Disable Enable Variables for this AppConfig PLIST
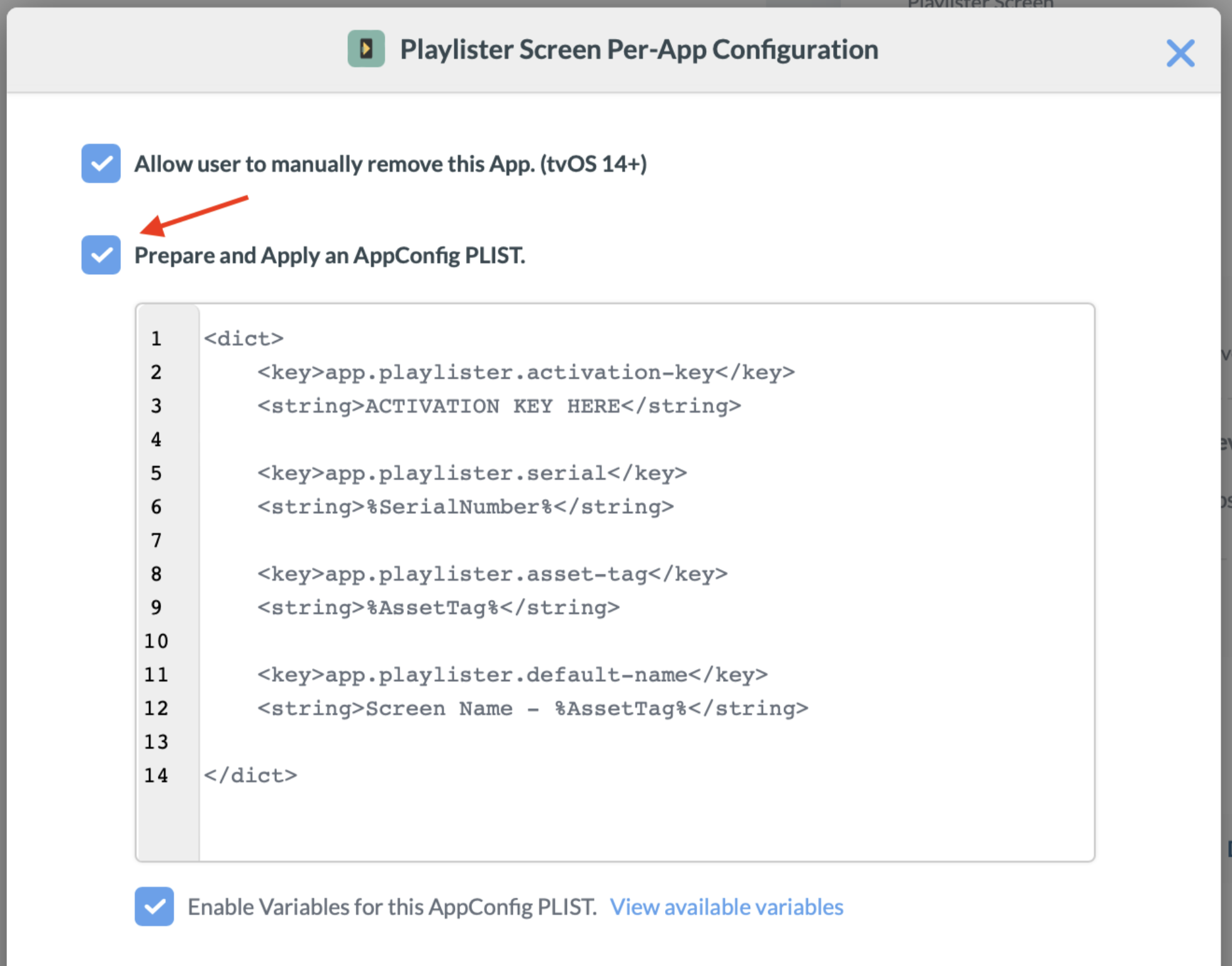 coord(154,906)
